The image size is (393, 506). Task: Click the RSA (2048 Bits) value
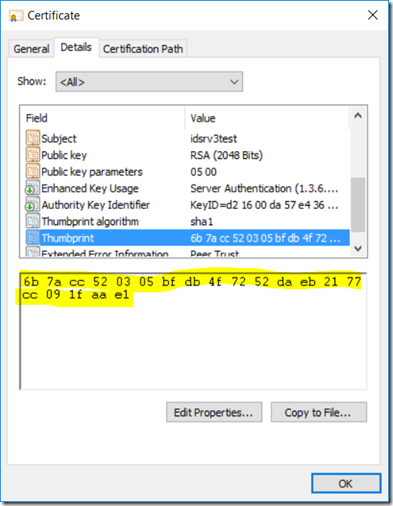pyautogui.click(x=227, y=155)
